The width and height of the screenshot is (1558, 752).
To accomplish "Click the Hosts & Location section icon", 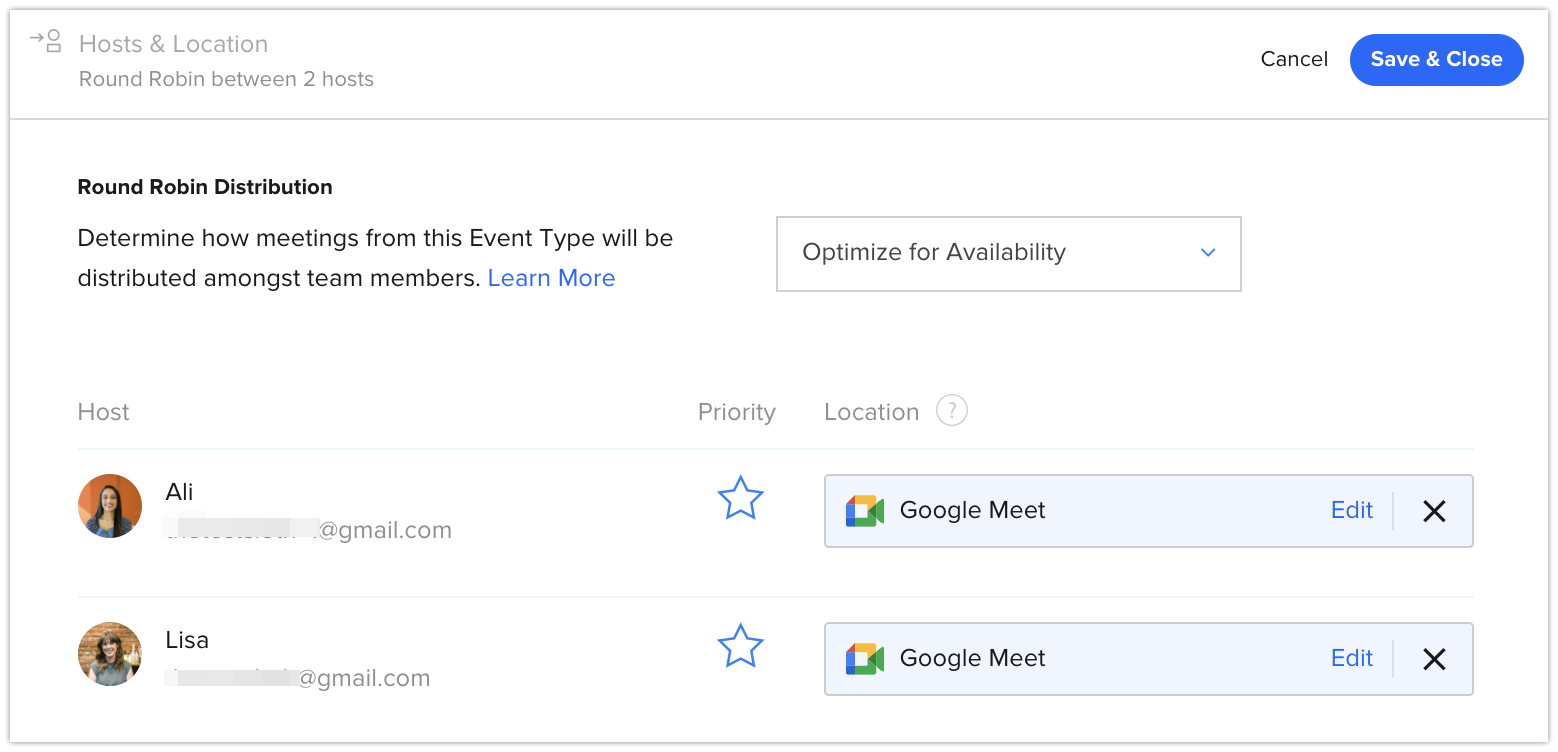I will coord(46,41).
